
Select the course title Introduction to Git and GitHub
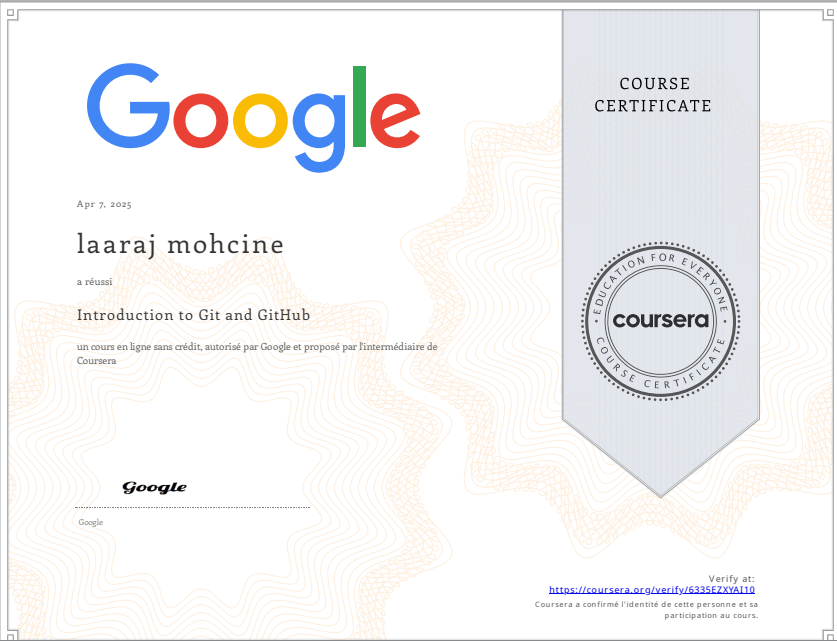[192, 315]
